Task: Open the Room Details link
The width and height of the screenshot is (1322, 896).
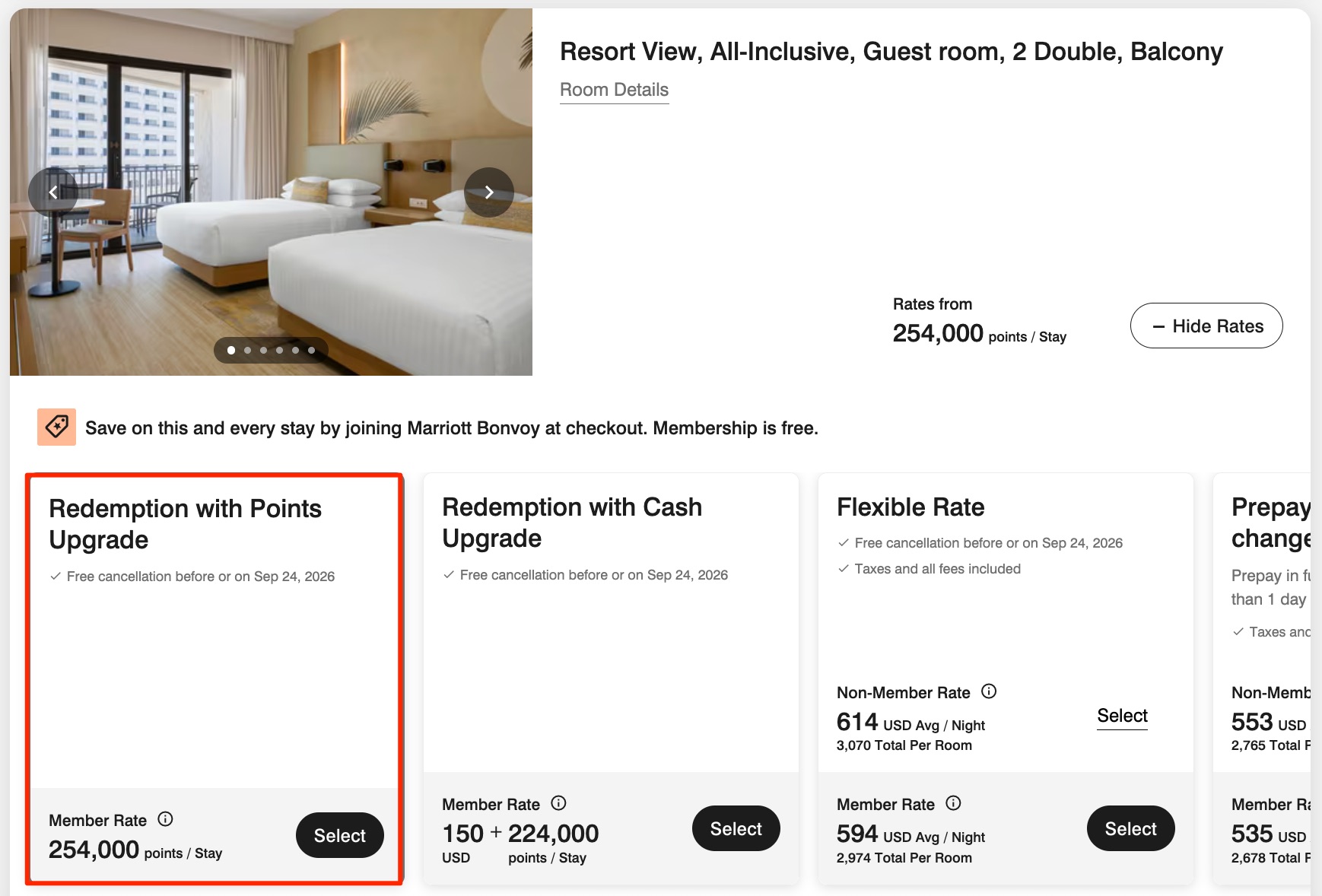Action: pos(614,90)
